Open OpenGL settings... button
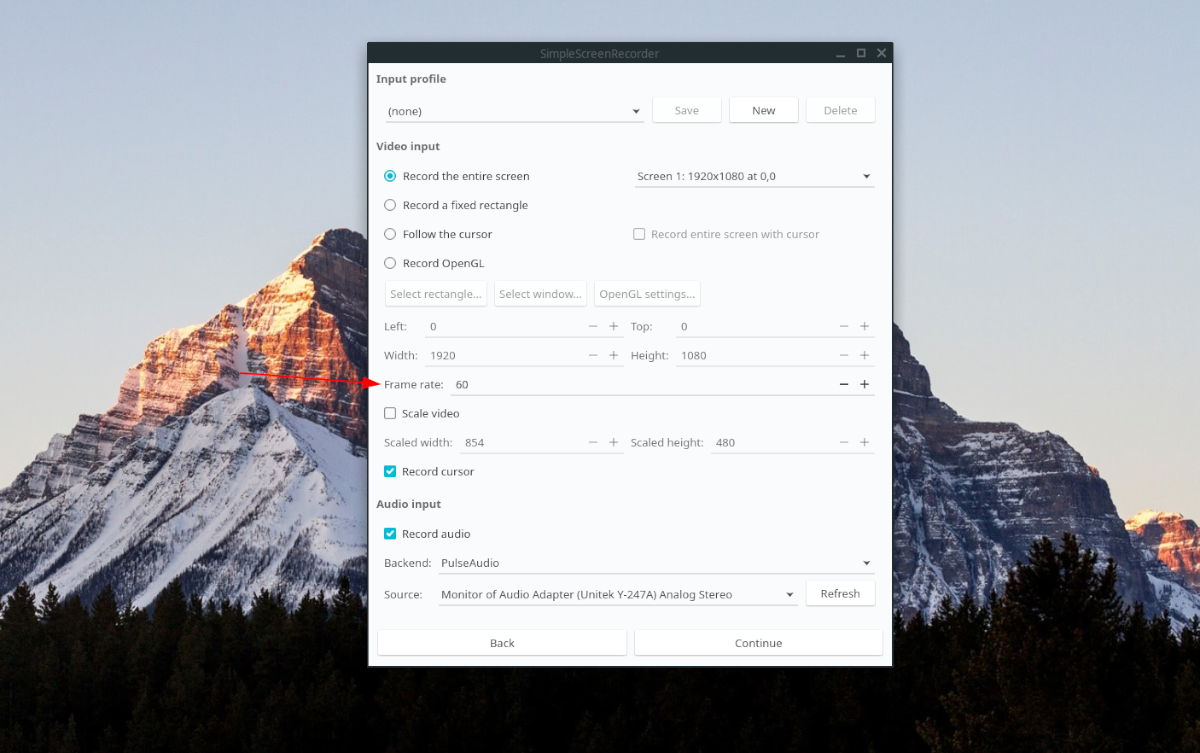The image size is (1200, 753). 648,294
